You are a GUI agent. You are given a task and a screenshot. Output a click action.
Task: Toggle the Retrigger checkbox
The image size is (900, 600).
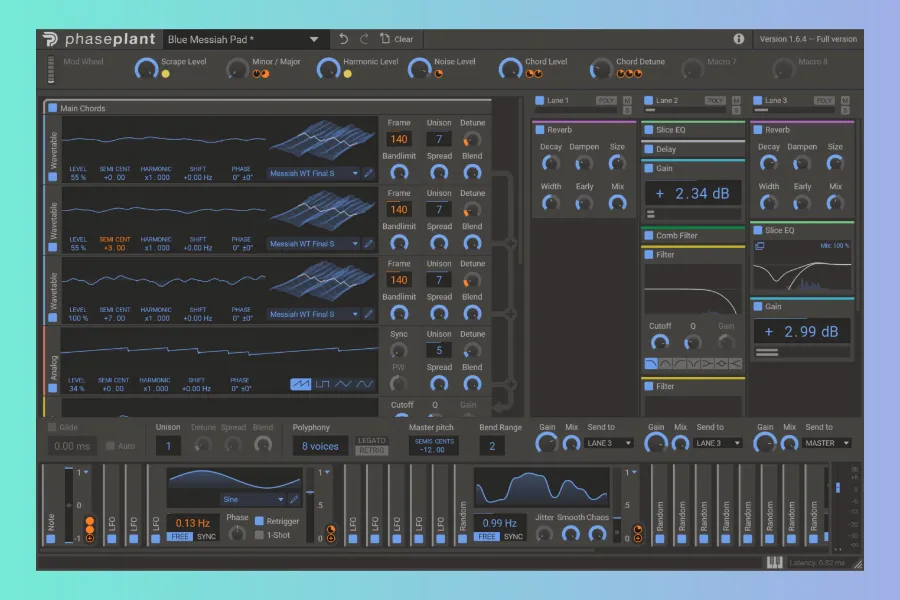click(x=259, y=521)
